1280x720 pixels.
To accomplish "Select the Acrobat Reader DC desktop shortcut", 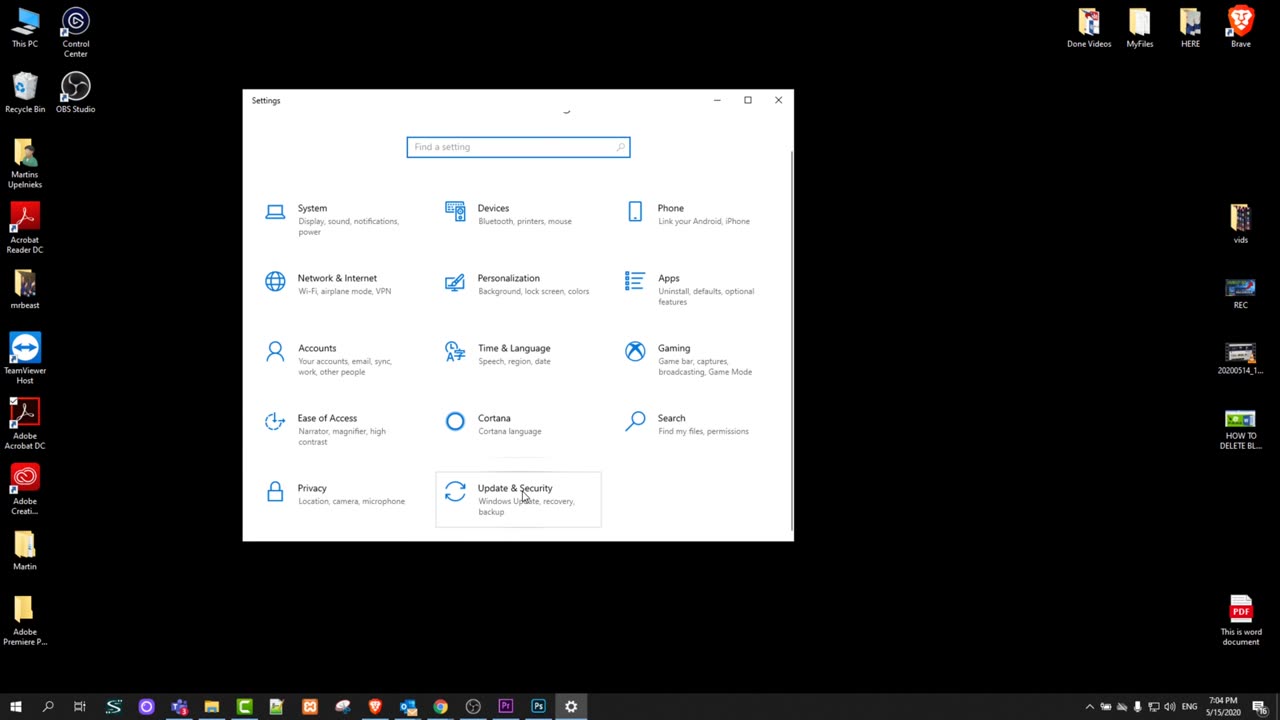I will click(25, 228).
